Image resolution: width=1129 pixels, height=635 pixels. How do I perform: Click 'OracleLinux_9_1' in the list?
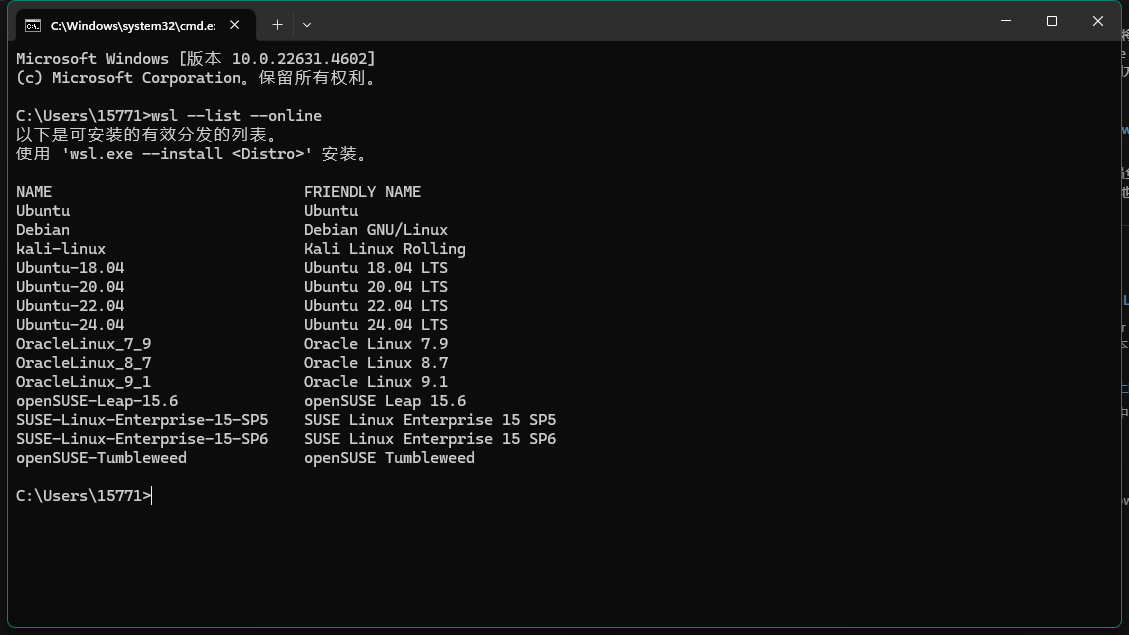(83, 382)
